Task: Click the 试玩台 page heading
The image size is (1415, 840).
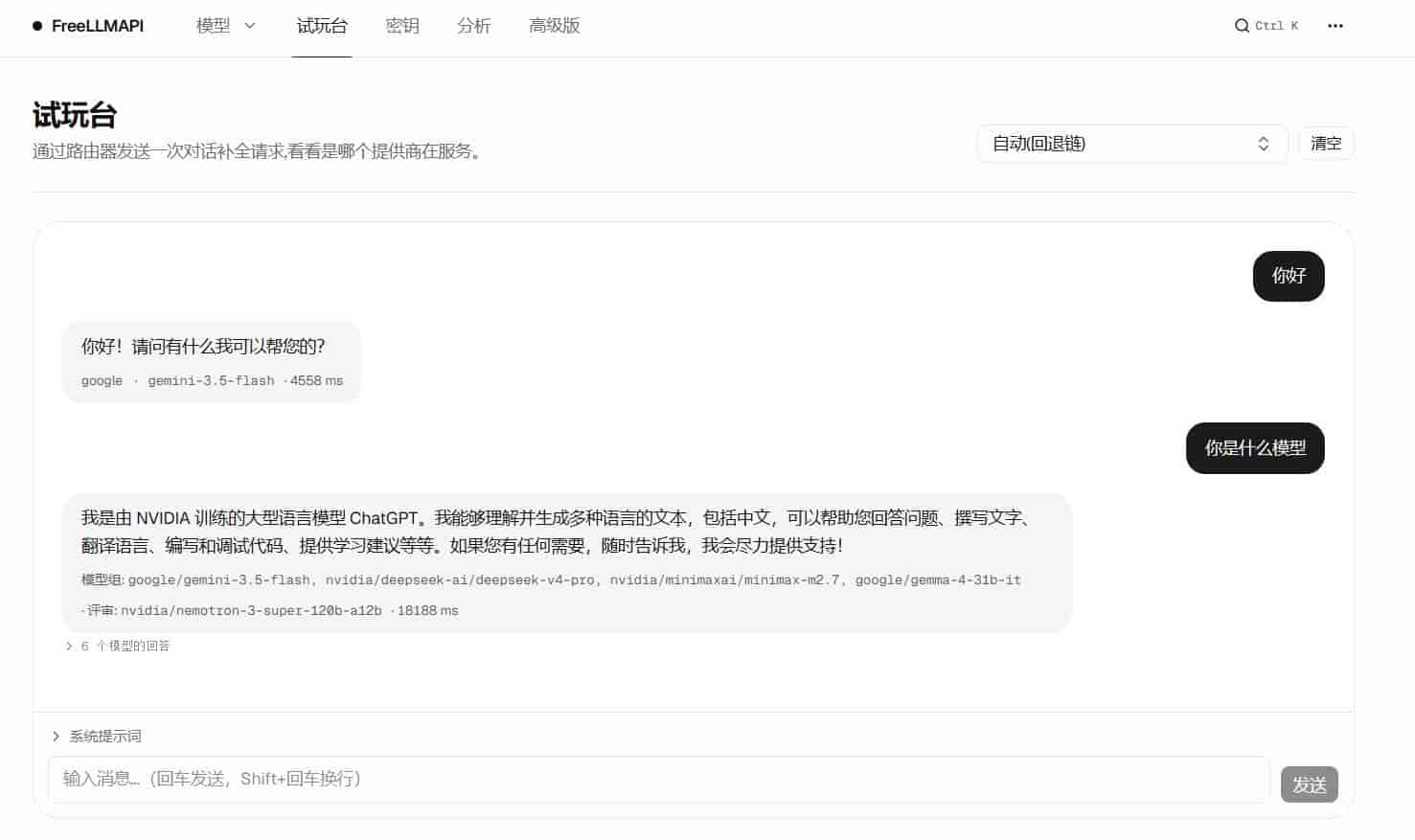Action: pyautogui.click(x=75, y=115)
